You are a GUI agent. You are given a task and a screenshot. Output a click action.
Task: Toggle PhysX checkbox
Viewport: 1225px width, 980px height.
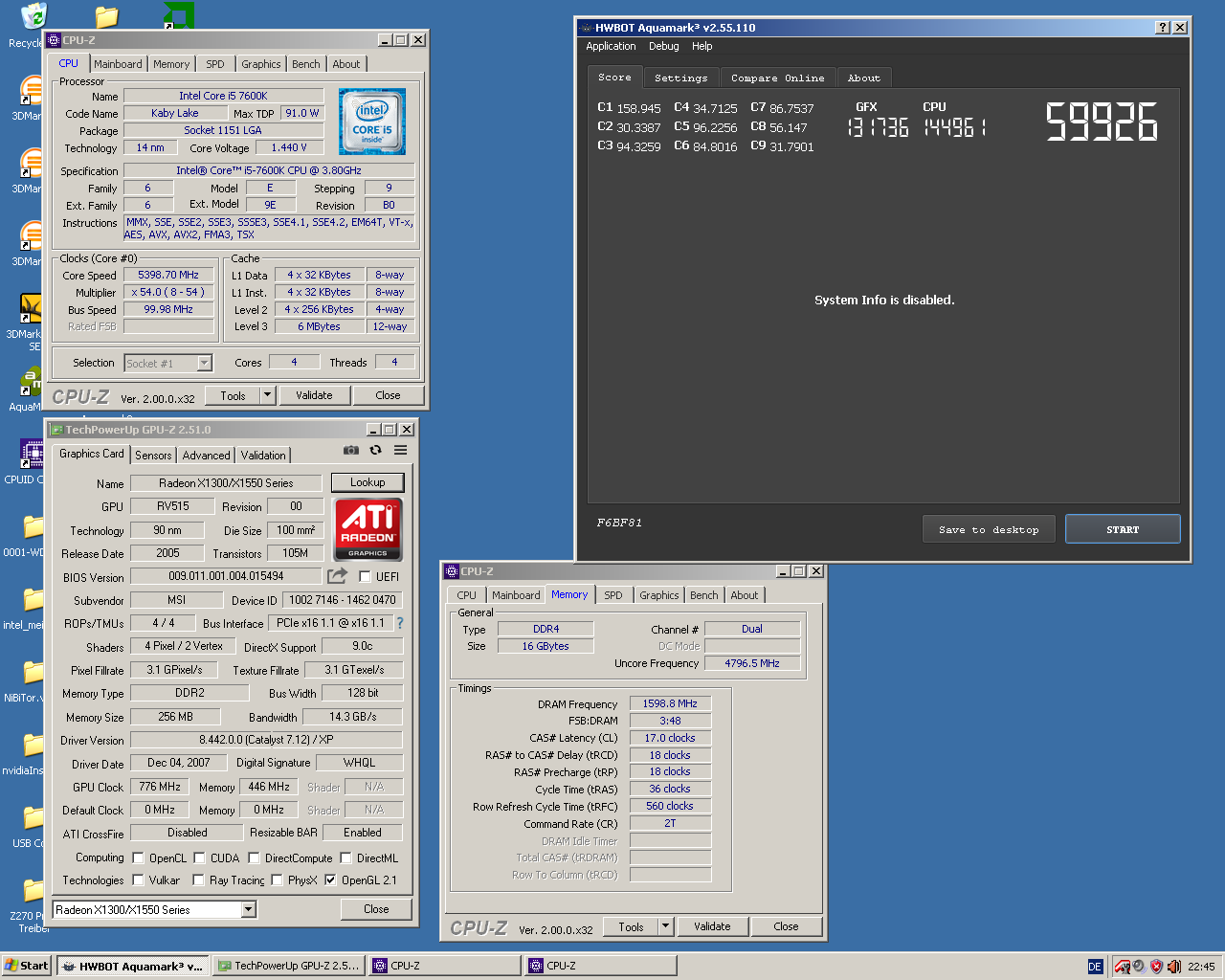pos(277,880)
